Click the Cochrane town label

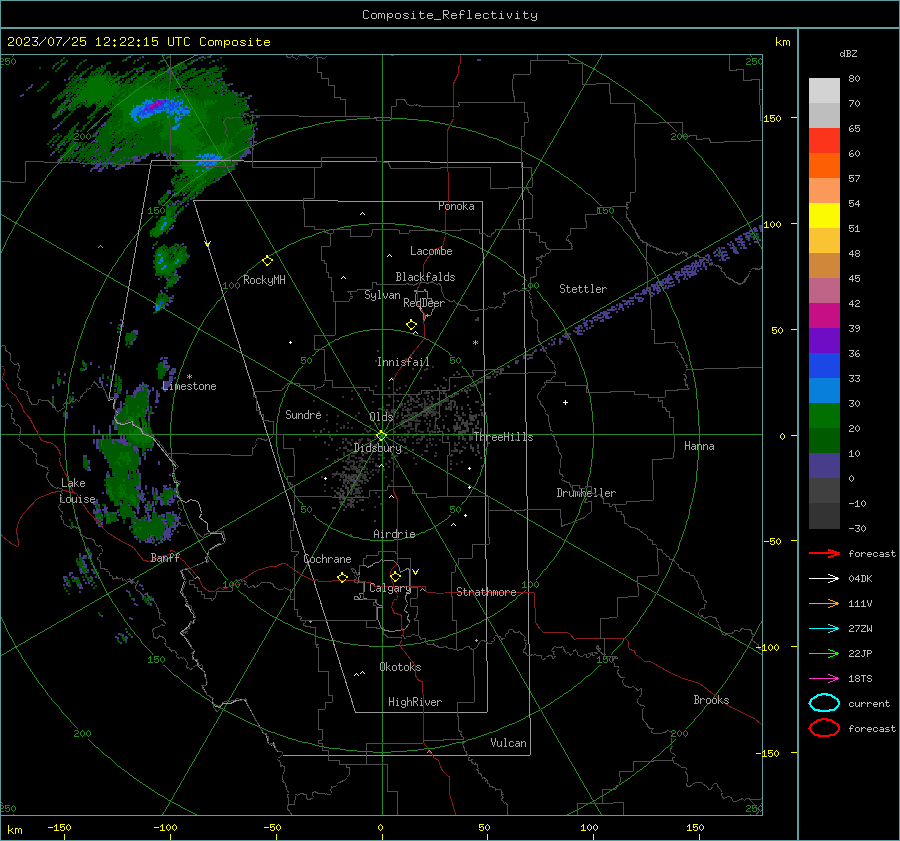(x=327, y=559)
